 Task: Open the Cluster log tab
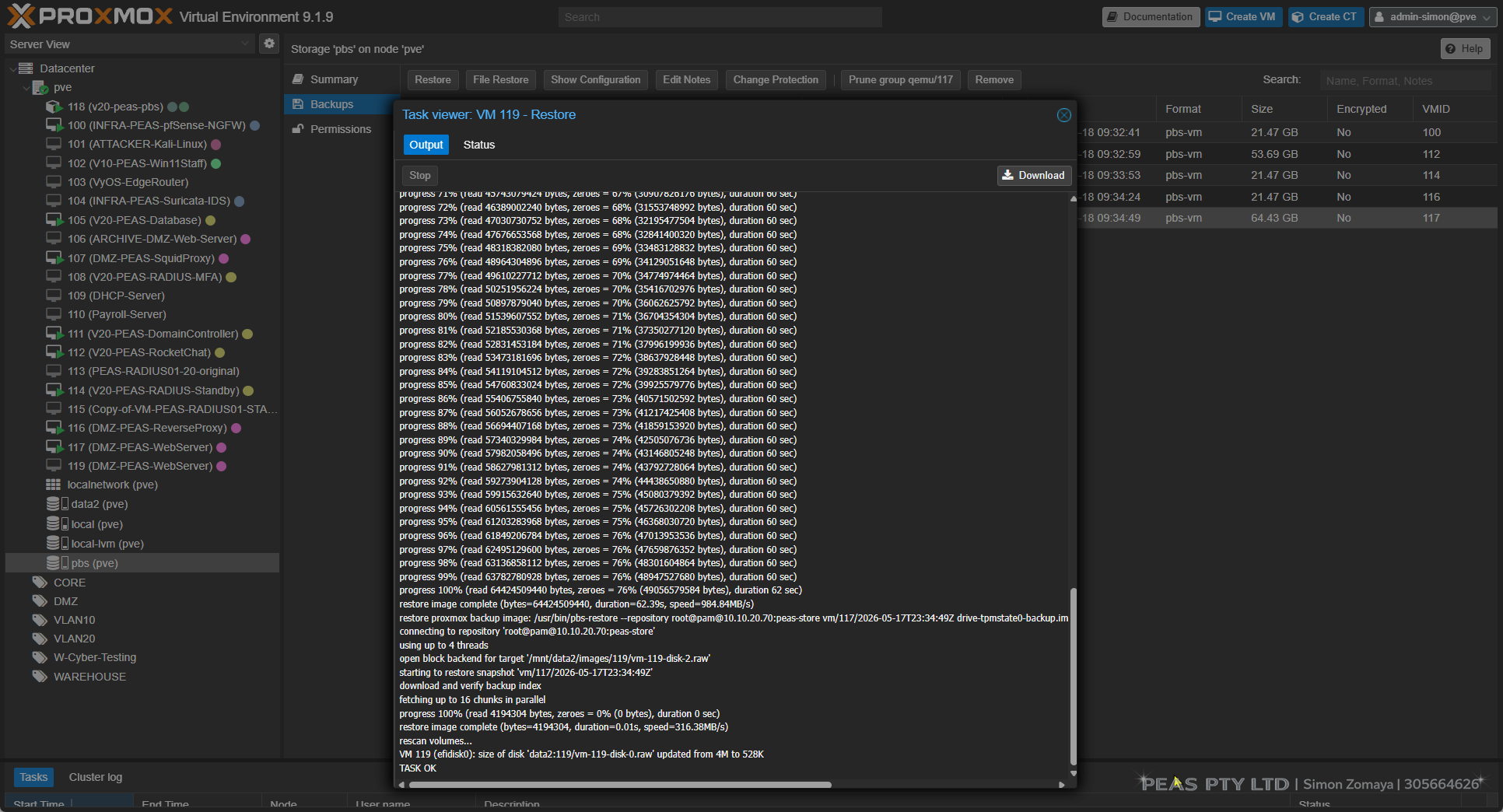click(x=96, y=777)
